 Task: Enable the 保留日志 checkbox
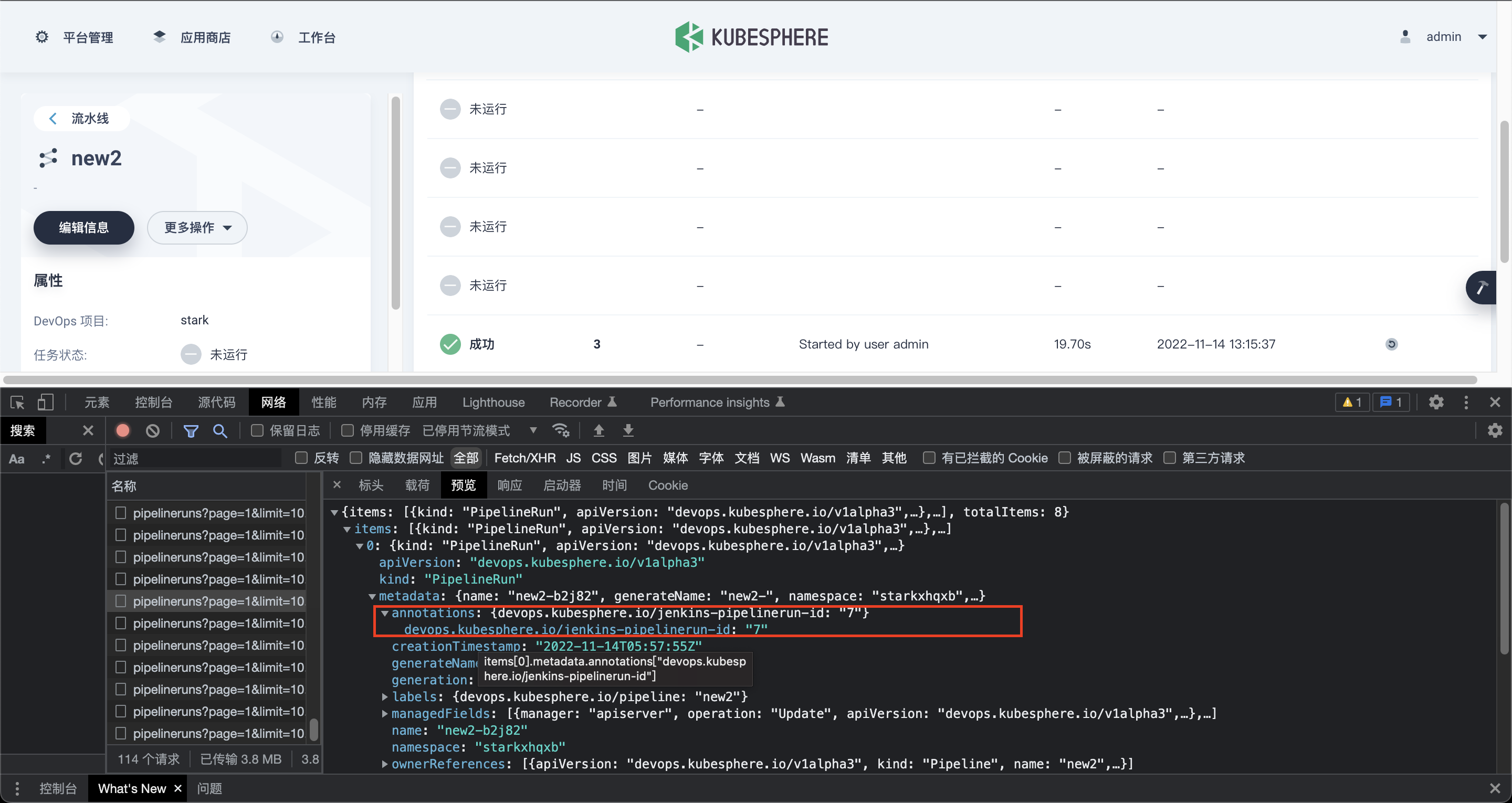(257, 430)
